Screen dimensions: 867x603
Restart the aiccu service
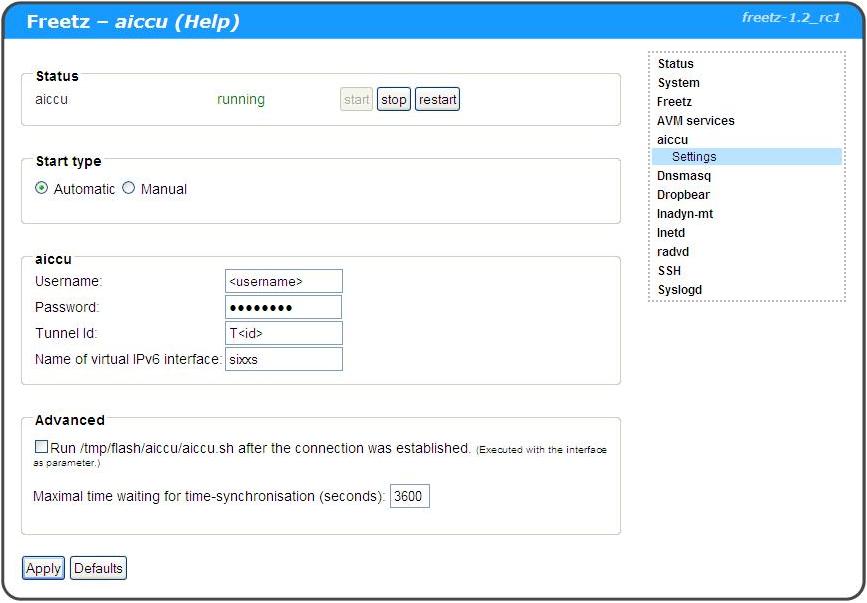437,99
